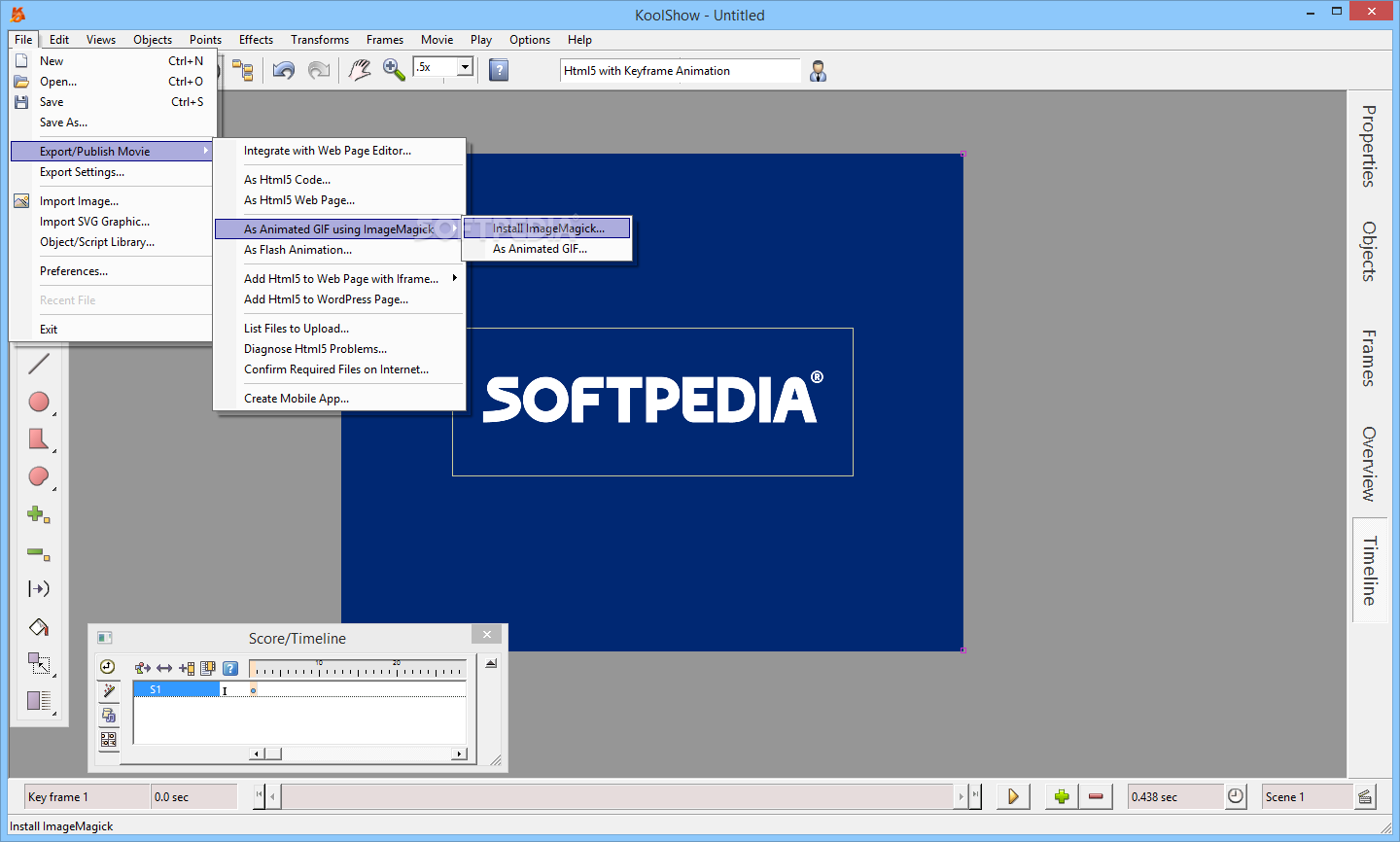This screenshot has width=1400, height=842.
Task: Select the object selection rectangle tool
Action: (39, 663)
